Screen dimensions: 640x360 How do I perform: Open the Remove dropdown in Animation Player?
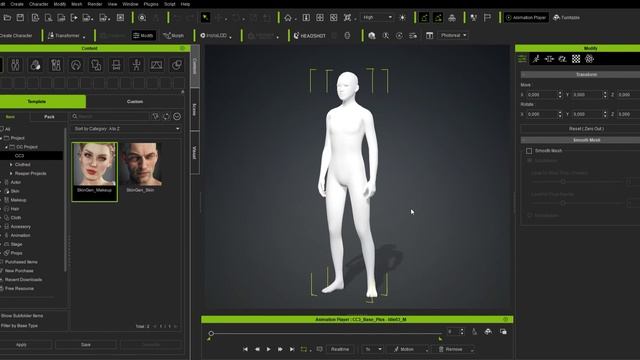[x=454, y=349]
